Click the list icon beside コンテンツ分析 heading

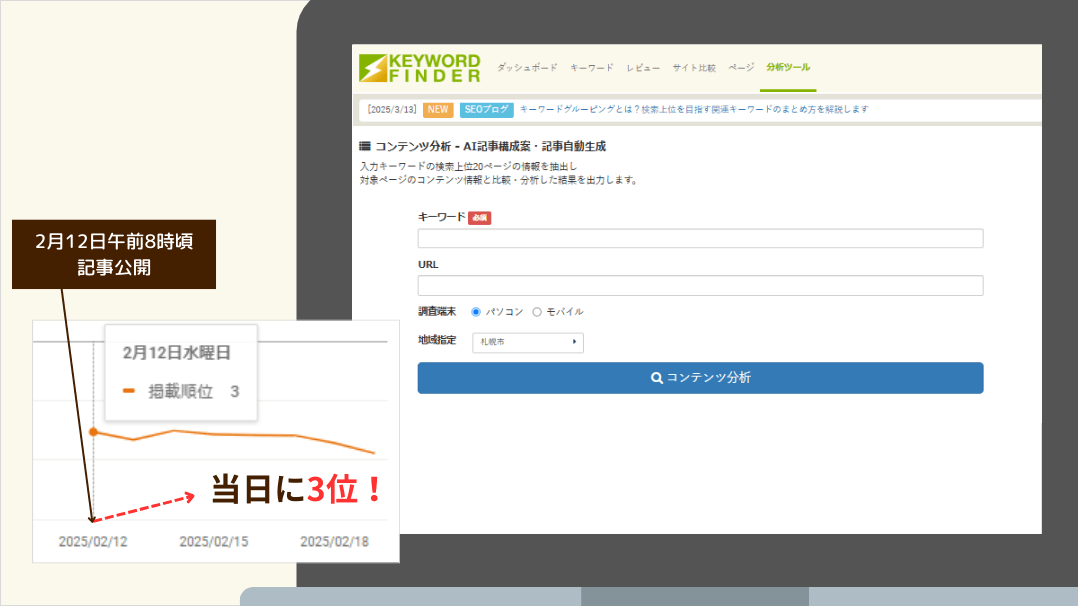click(x=365, y=147)
